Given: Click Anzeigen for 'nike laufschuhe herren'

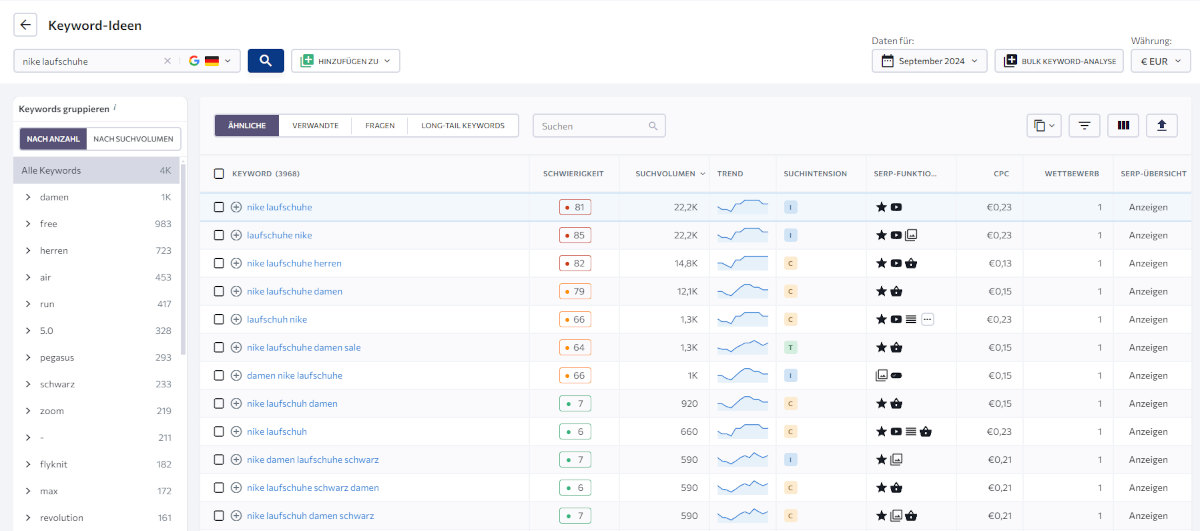Looking at the screenshot, I should coord(1148,263).
